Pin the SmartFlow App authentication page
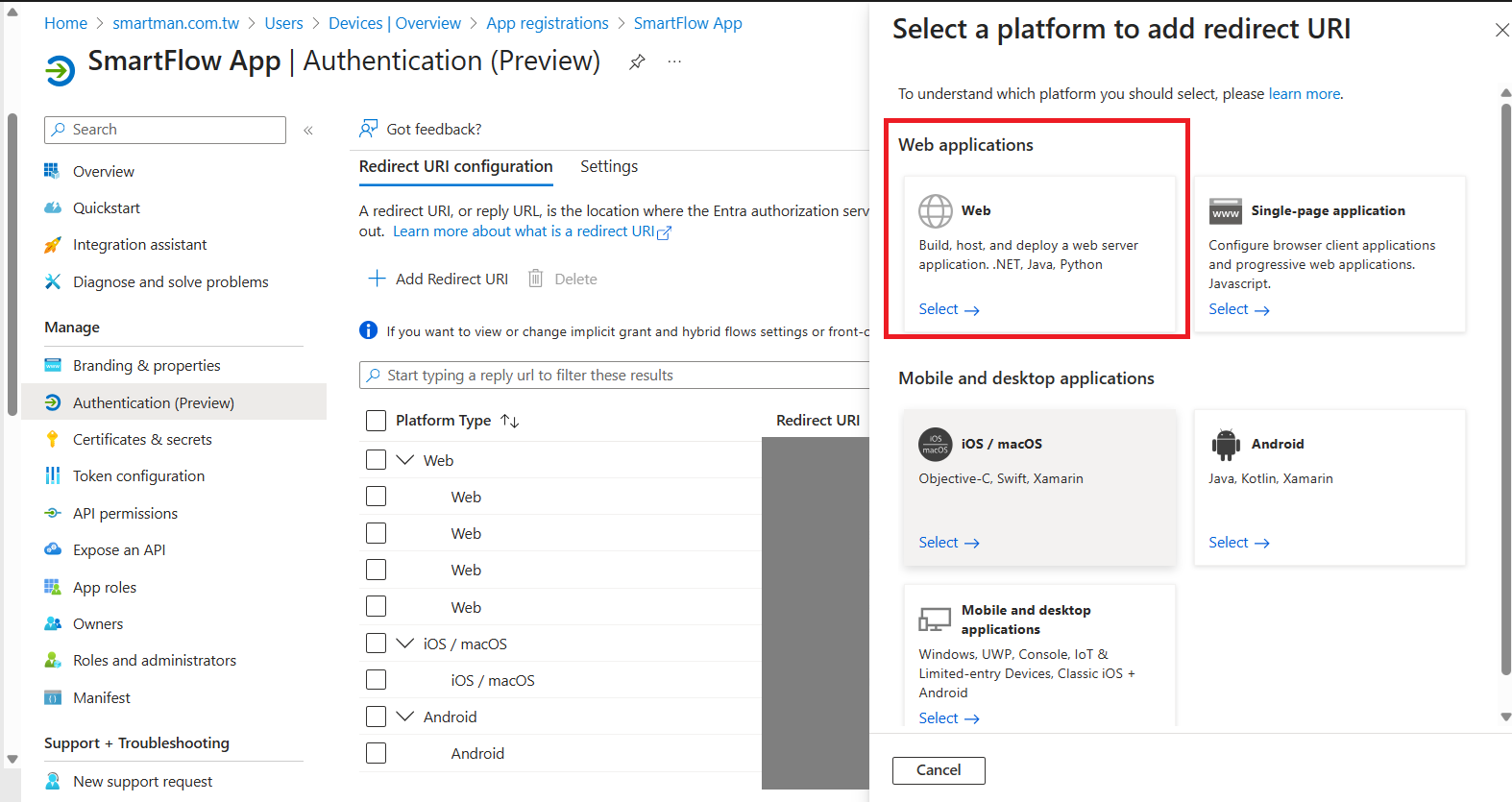The image size is (1512, 802). [x=637, y=62]
